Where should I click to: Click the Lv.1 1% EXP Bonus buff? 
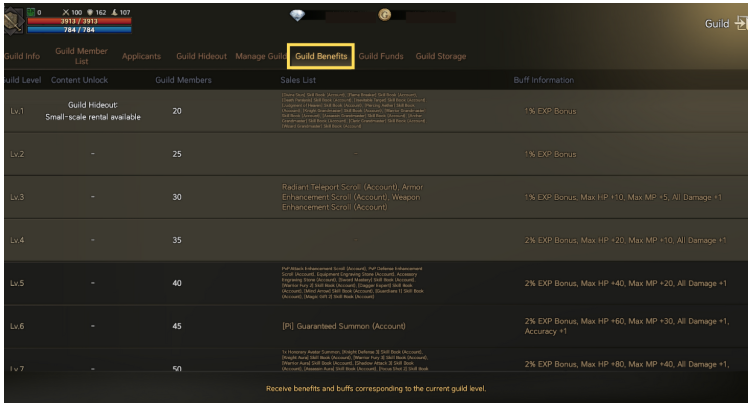click(550, 111)
